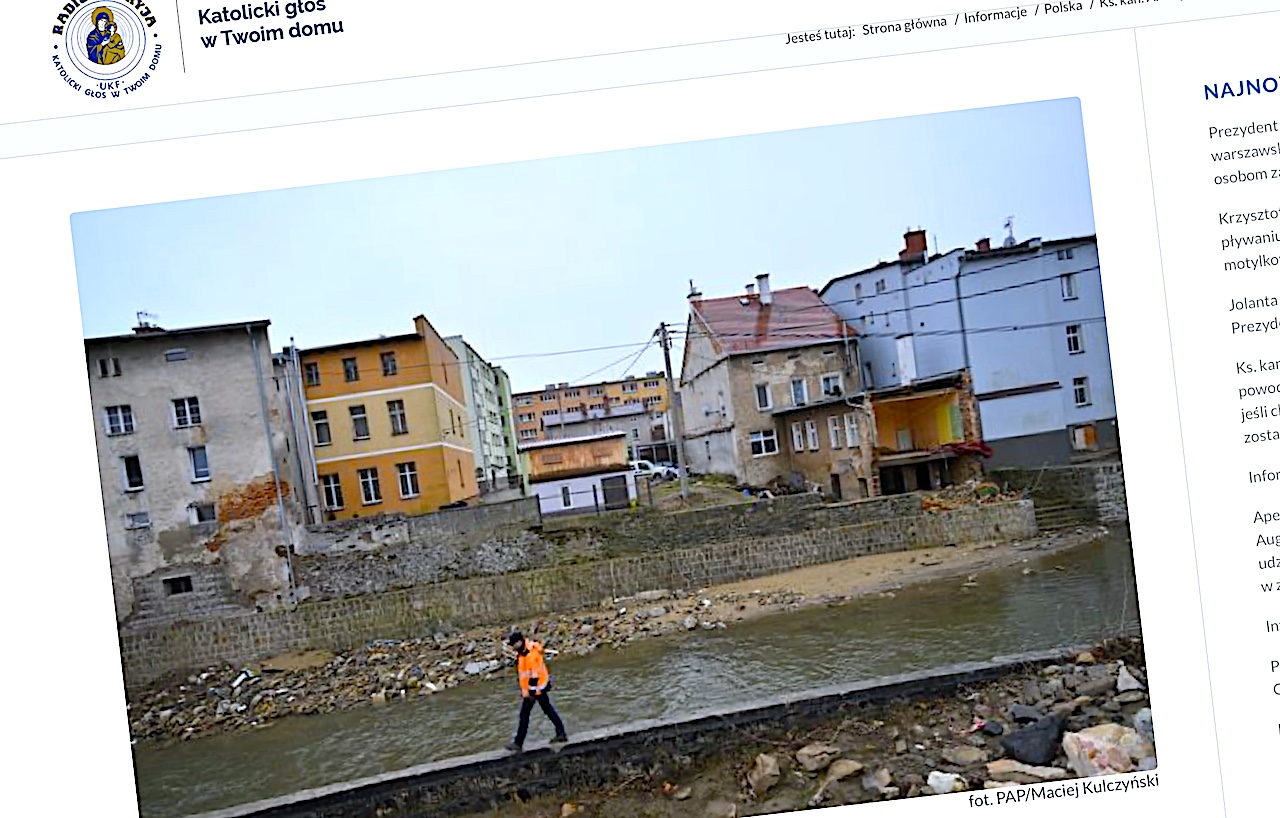Open the sidebar news starting with 'Infor'

pyautogui.click(x=1264, y=475)
